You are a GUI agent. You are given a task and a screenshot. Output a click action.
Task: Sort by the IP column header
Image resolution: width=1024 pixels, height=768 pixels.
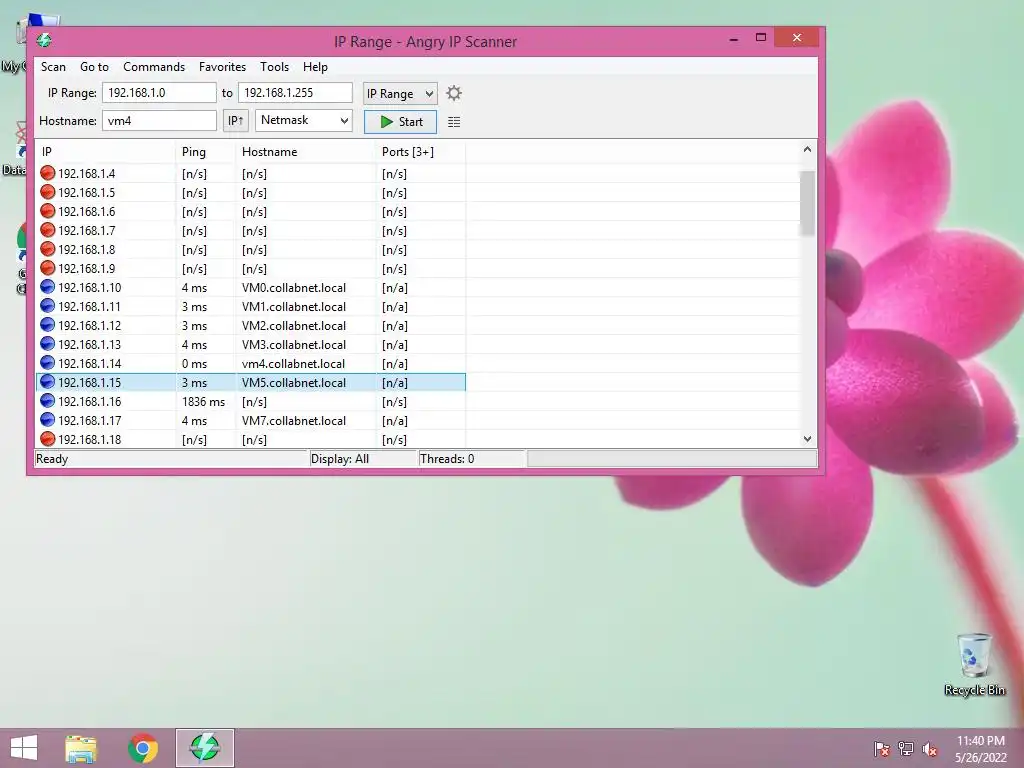(105, 152)
